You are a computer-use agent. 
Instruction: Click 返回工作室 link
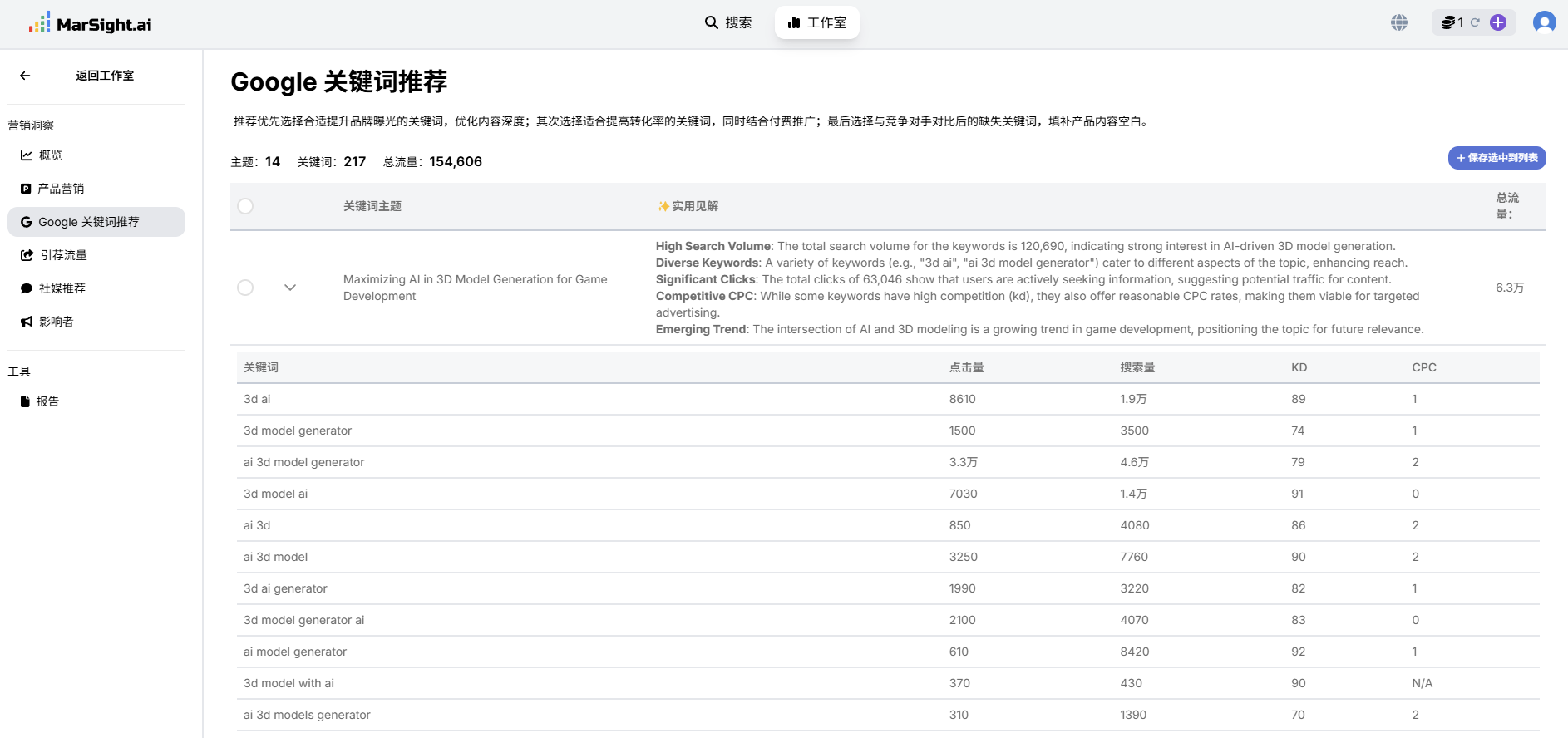click(x=105, y=76)
